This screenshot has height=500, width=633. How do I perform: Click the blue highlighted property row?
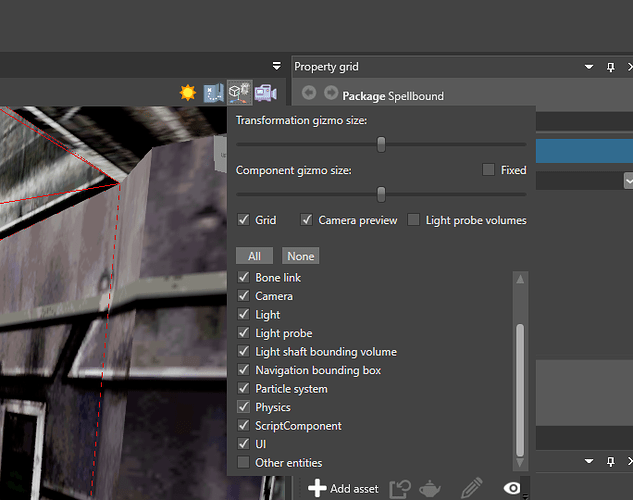coord(584,150)
